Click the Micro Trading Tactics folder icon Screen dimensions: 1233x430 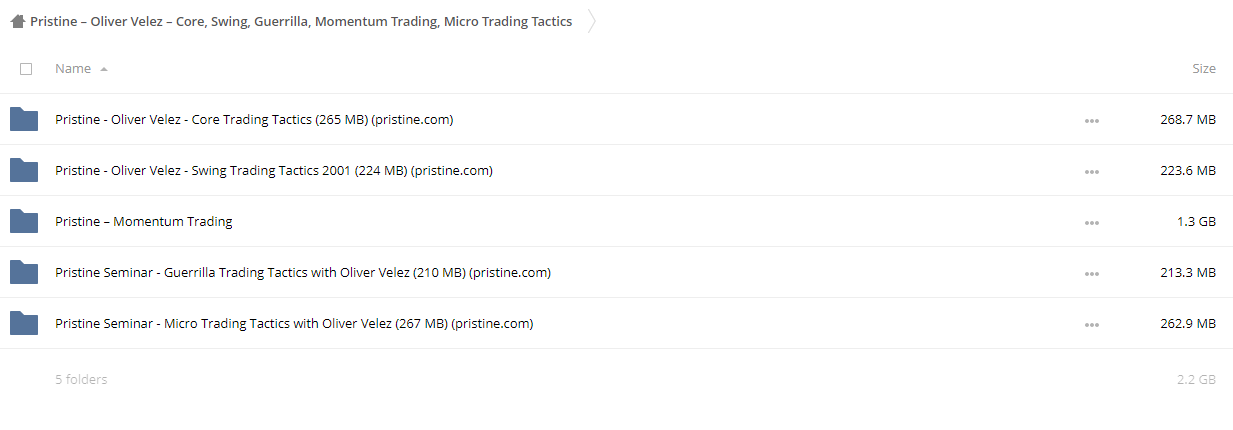click(x=24, y=324)
